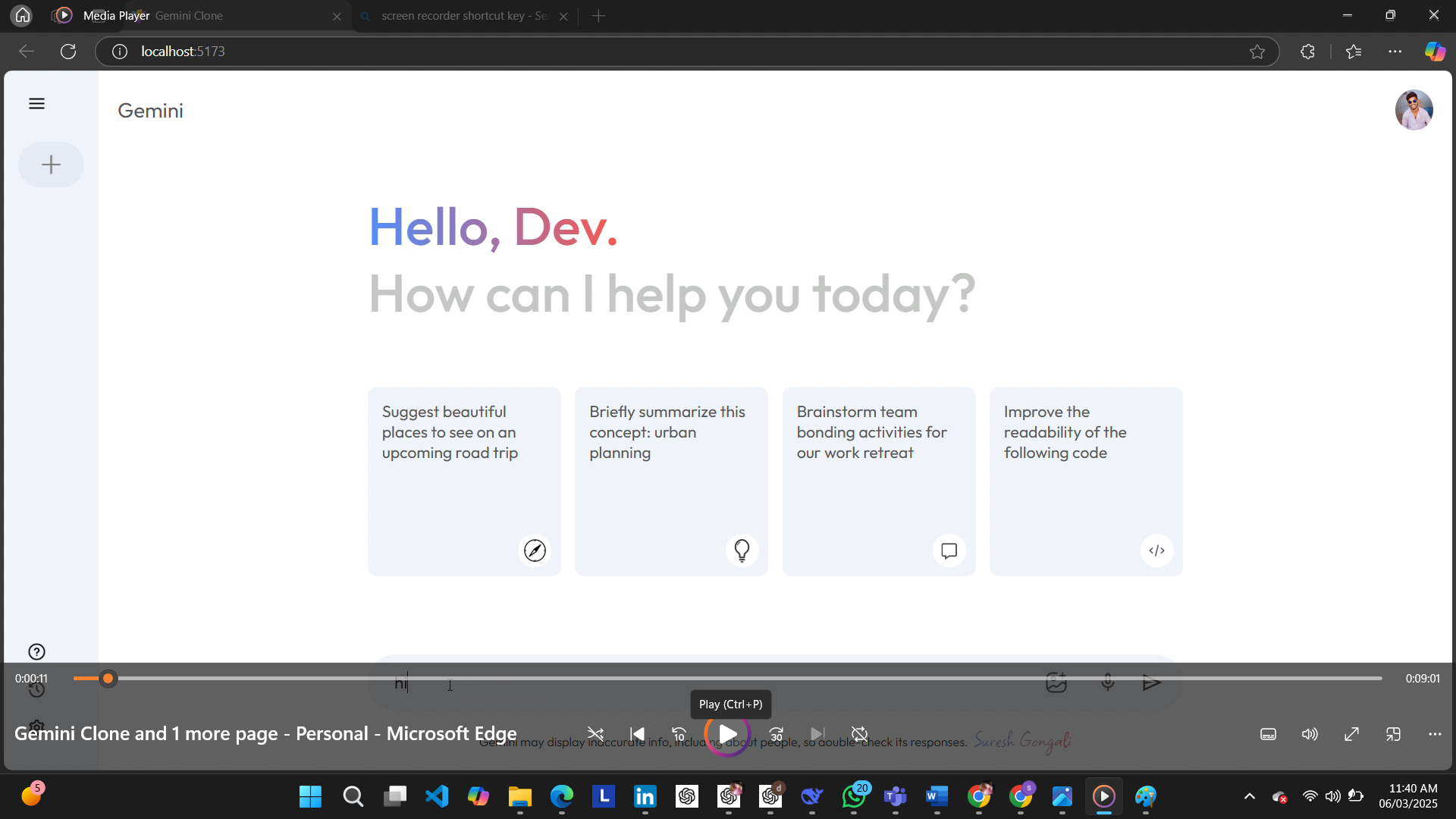Screen dimensions: 1456x819
Task: Skip back 10 seconds
Action: click(679, 734)
